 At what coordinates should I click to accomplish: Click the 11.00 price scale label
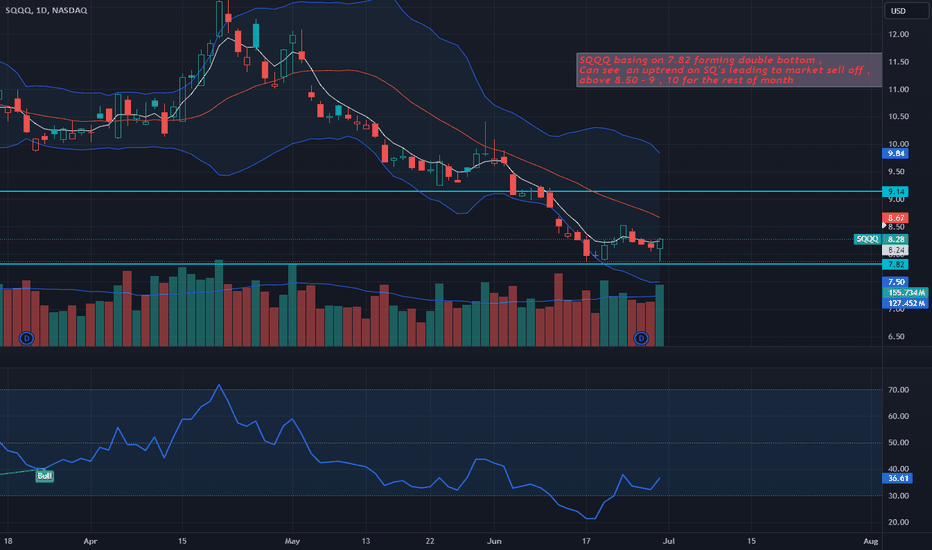tap(898, 90)
